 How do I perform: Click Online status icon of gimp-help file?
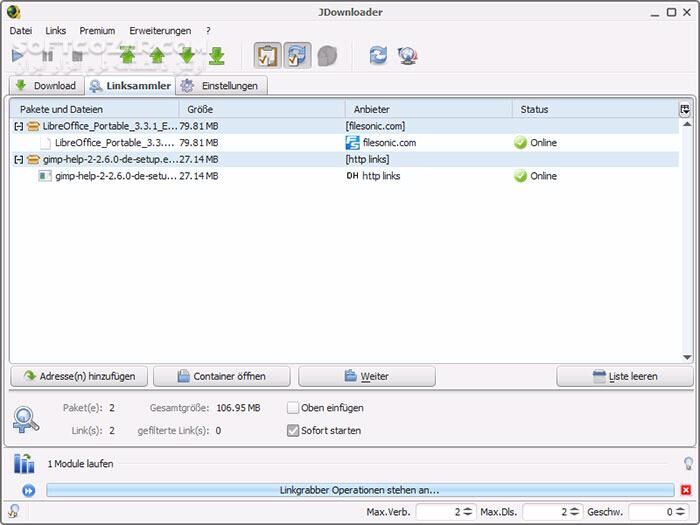(x=520, y=176)
